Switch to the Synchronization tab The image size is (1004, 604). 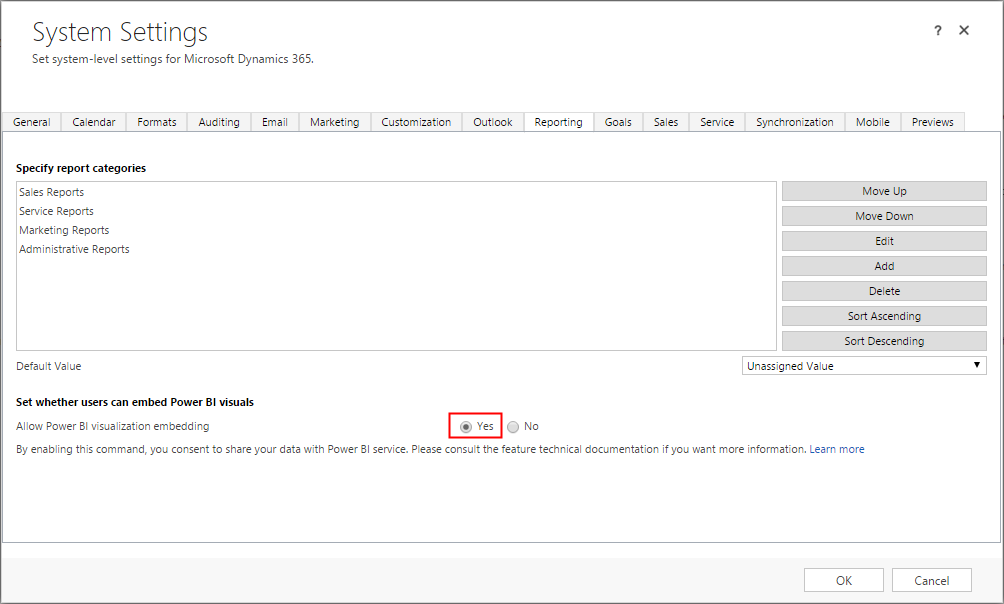794,121
